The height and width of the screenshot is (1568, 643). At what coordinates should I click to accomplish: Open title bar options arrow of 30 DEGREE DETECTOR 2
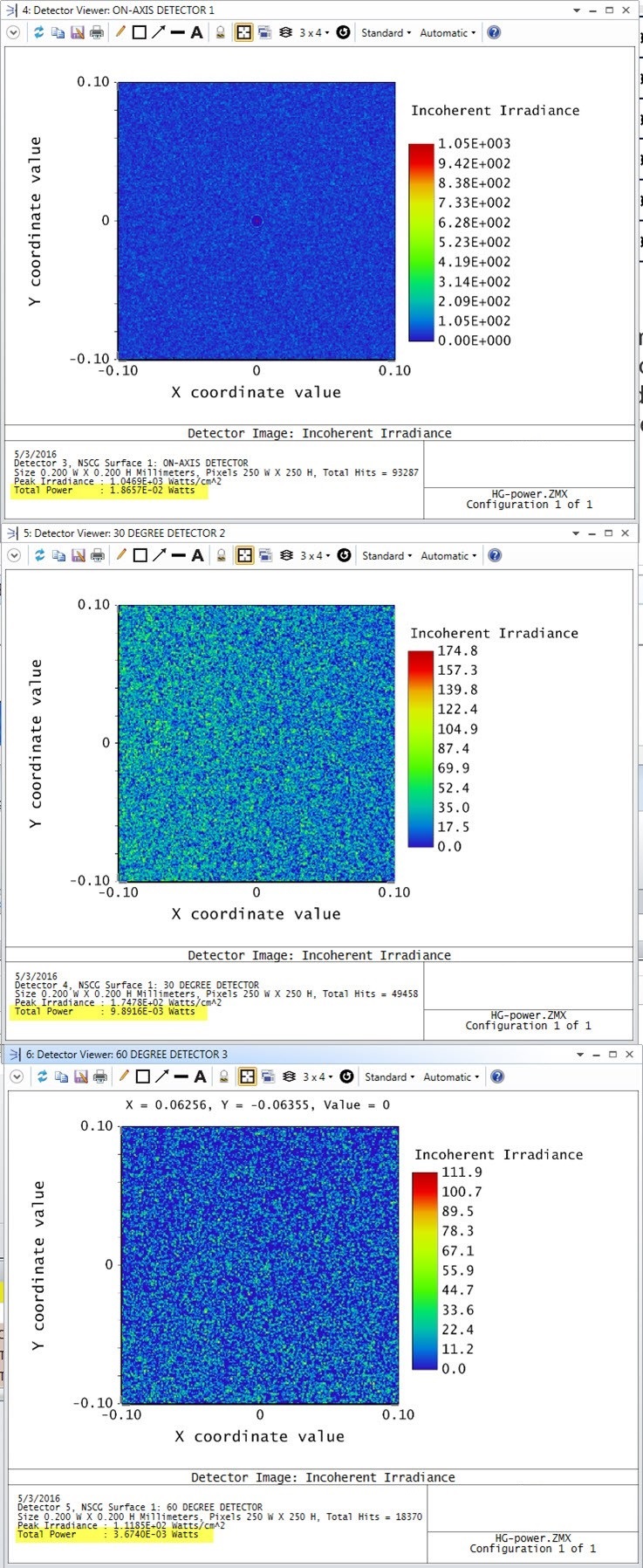pos(575,533)
